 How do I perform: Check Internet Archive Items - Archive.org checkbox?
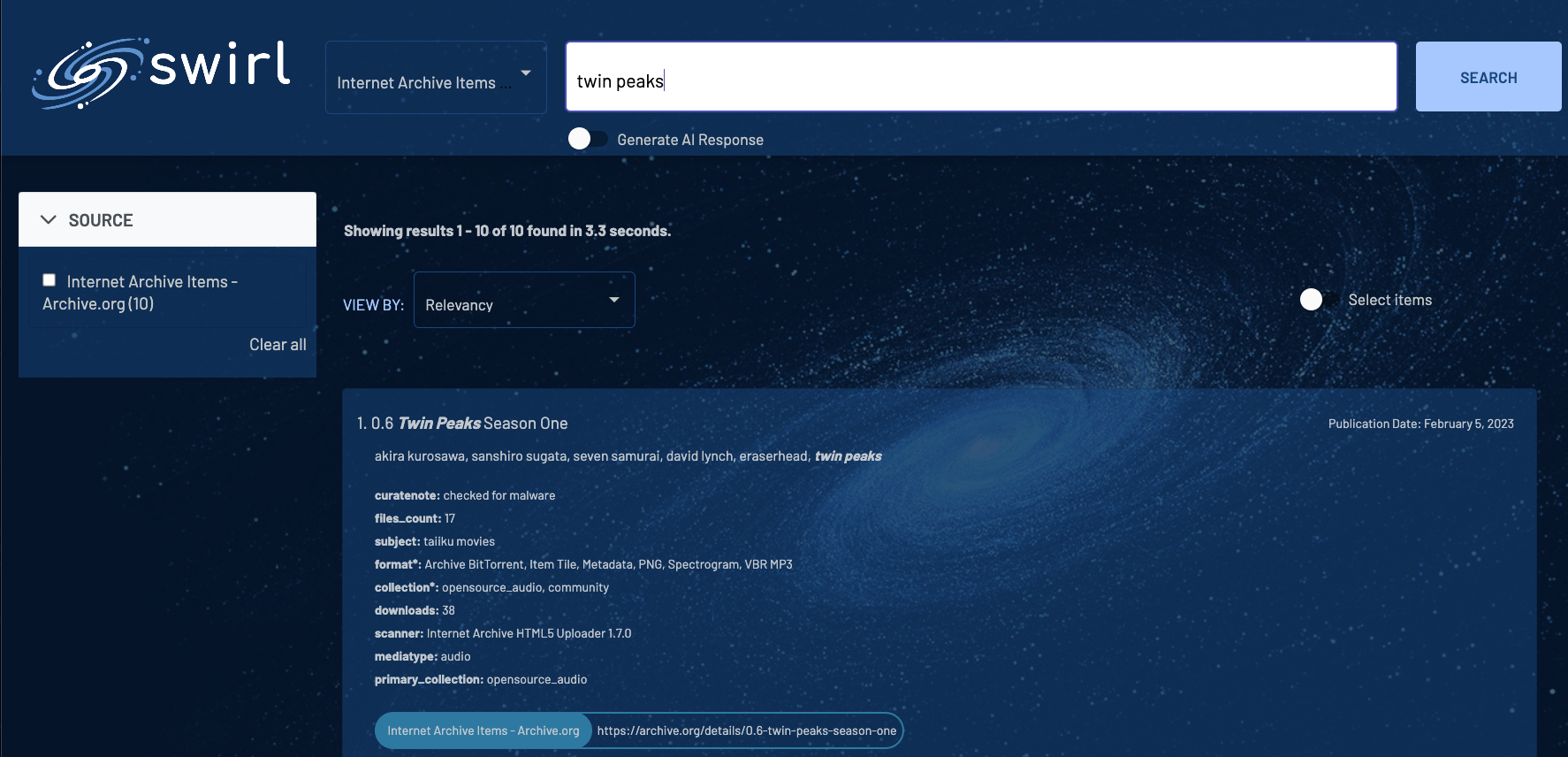49,280
